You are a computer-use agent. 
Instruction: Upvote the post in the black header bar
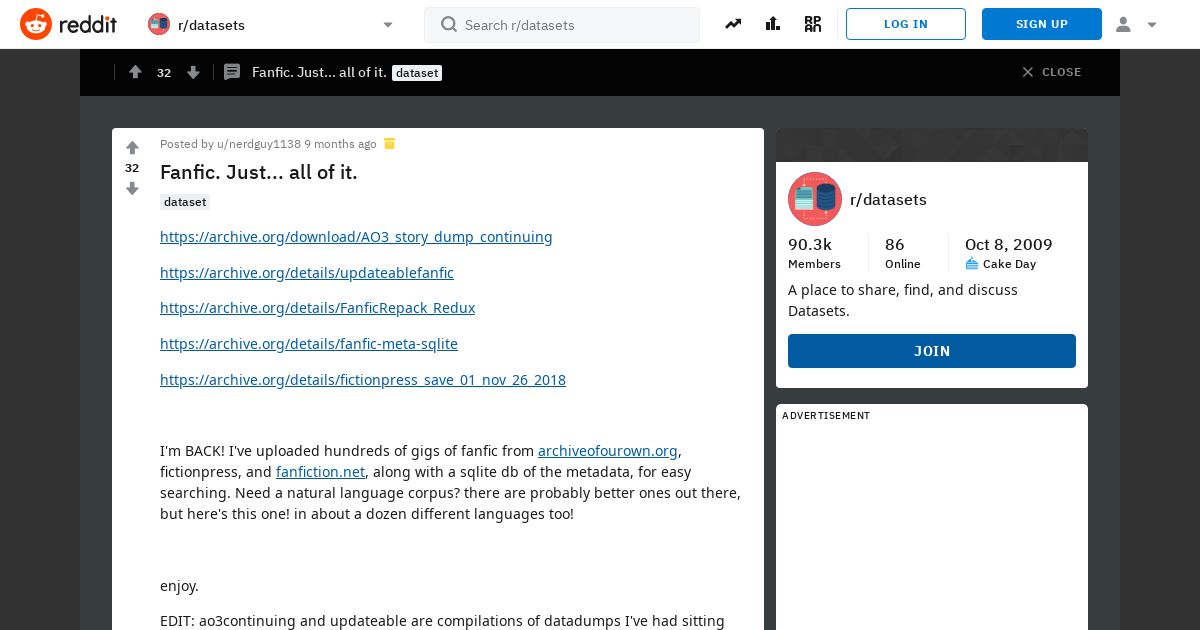point(135,72)
